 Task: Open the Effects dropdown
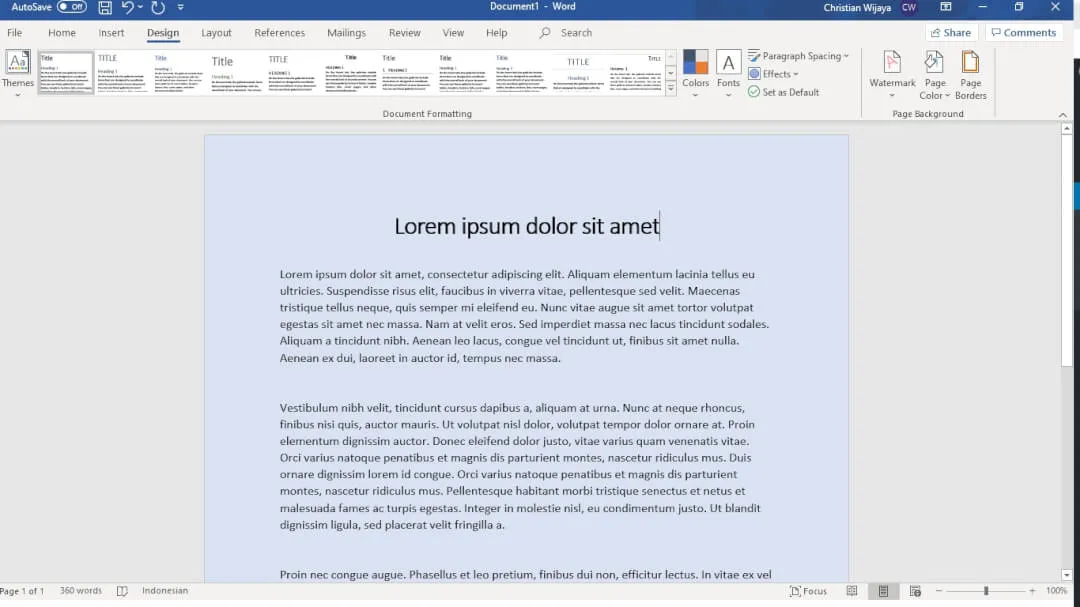click(773, 74)
